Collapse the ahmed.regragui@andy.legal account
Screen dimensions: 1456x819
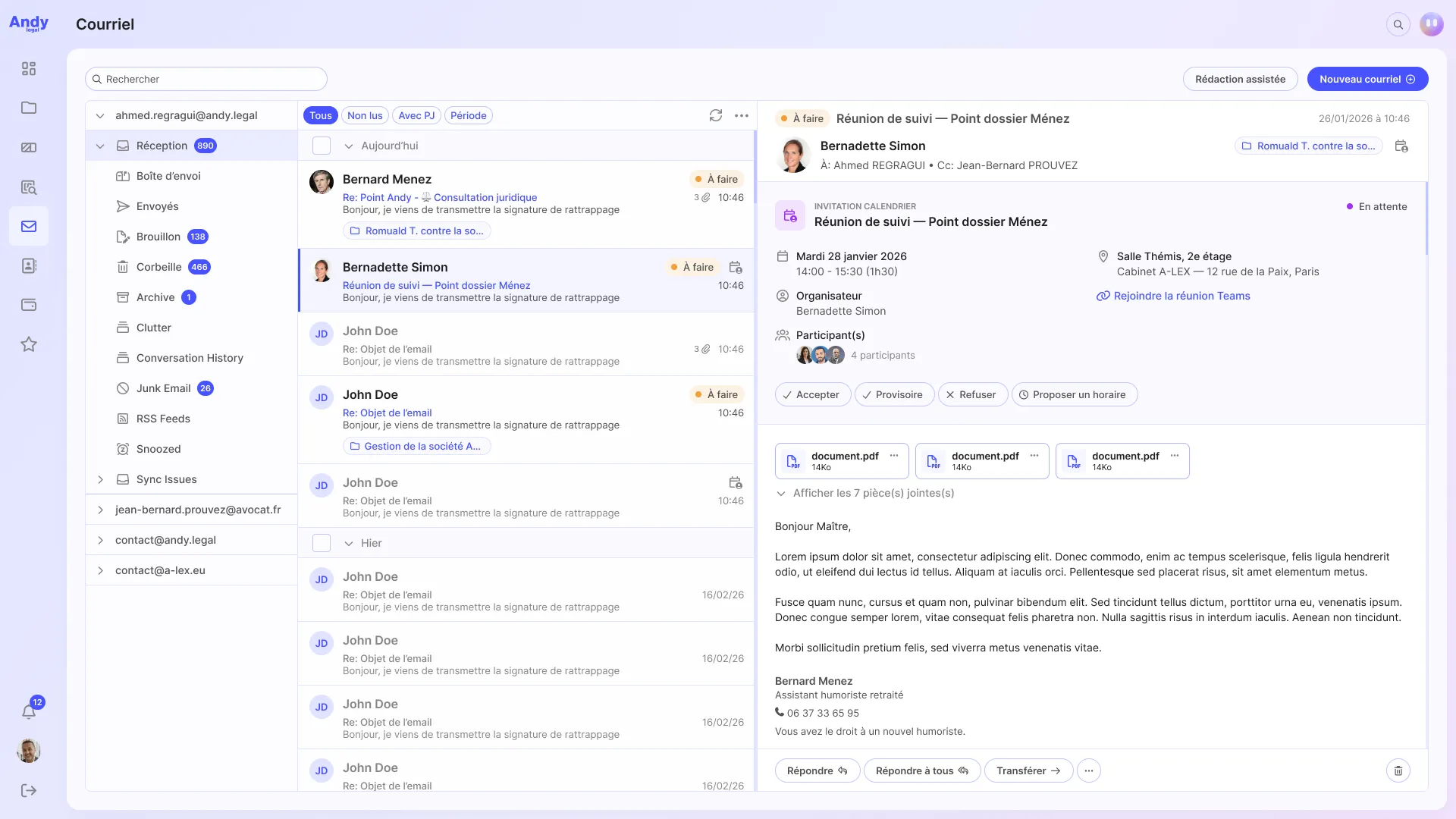click(x=100, y=115)
